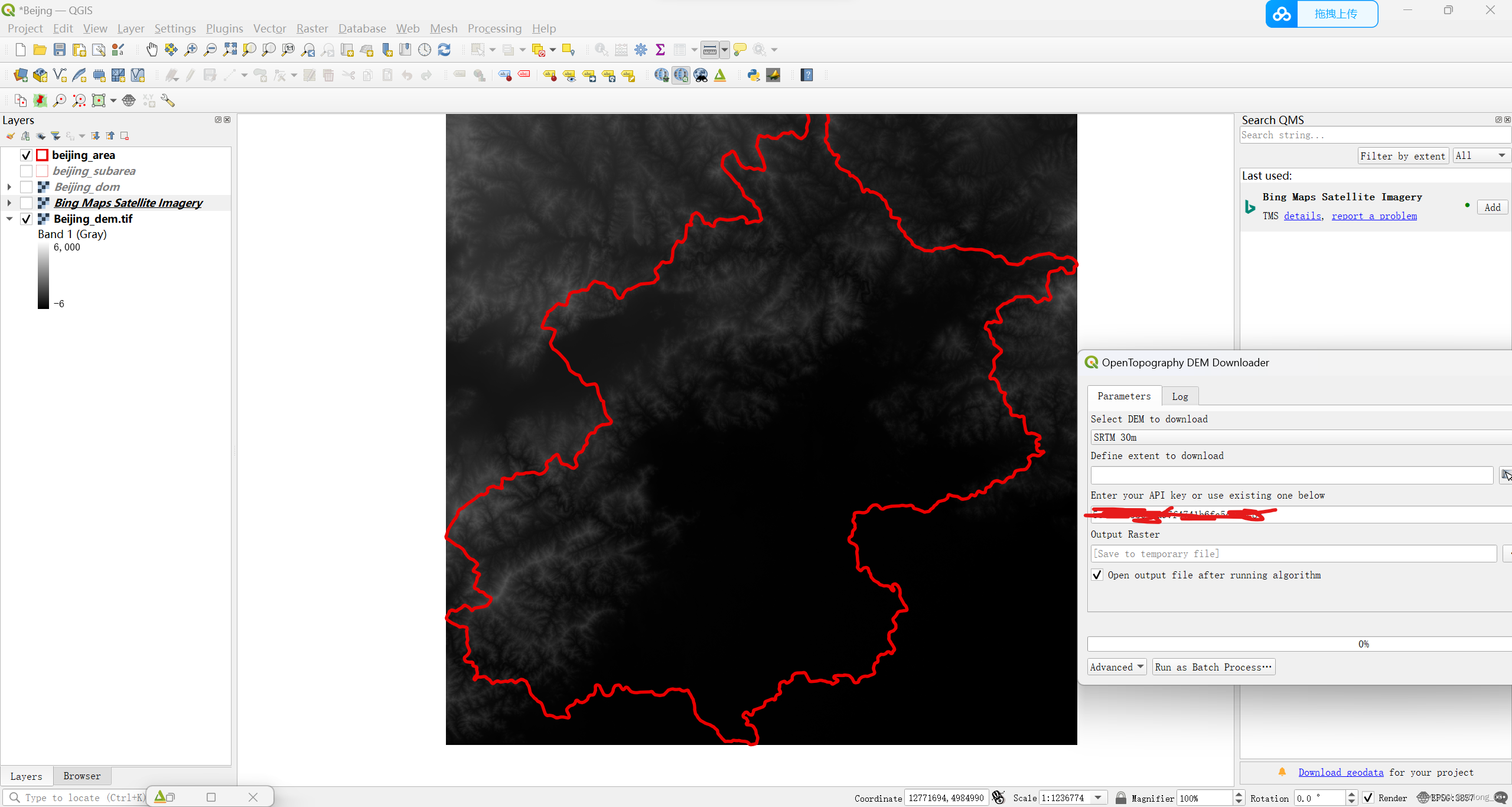Collapse all layer tree items icon
This screenshot has height=807, width=1512.
coord(110,136)
